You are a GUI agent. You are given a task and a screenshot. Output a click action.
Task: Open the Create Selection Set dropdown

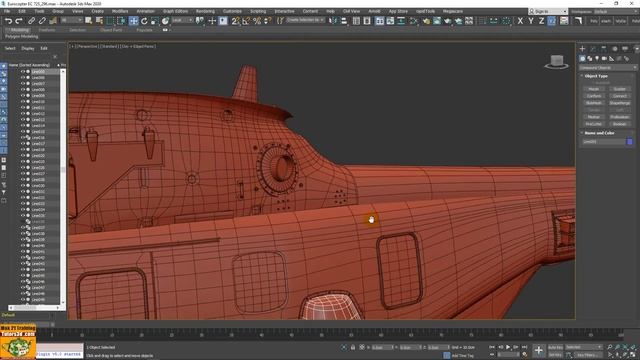305,20
